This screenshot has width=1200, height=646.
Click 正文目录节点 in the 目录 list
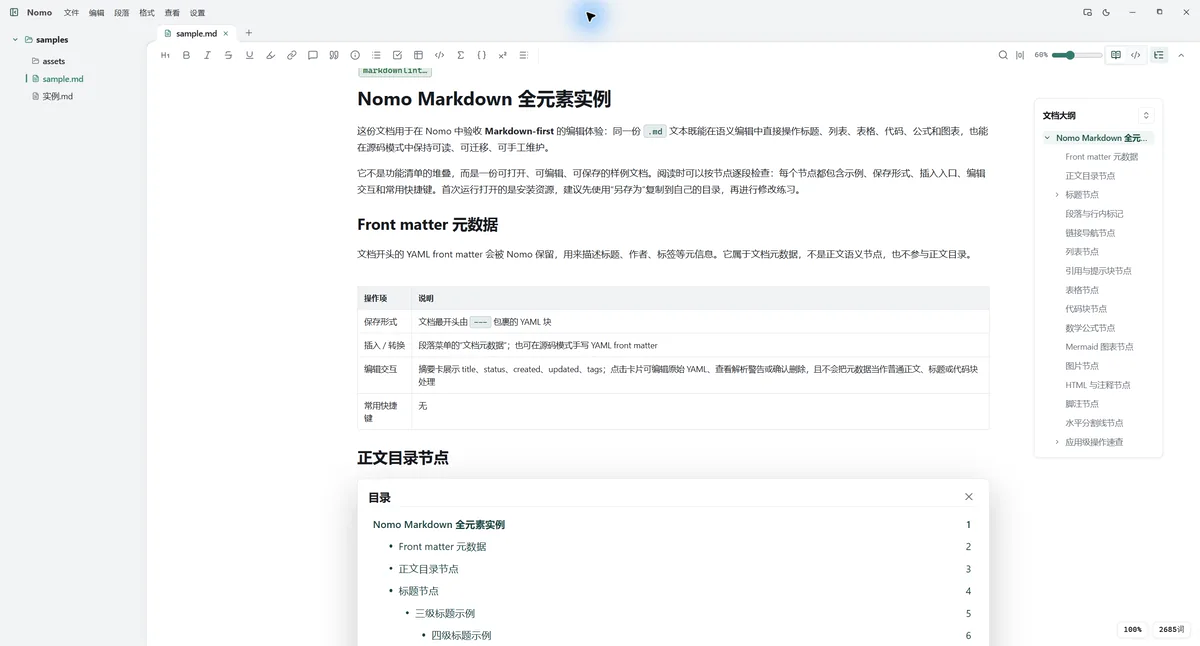click(x=428, y=569)
